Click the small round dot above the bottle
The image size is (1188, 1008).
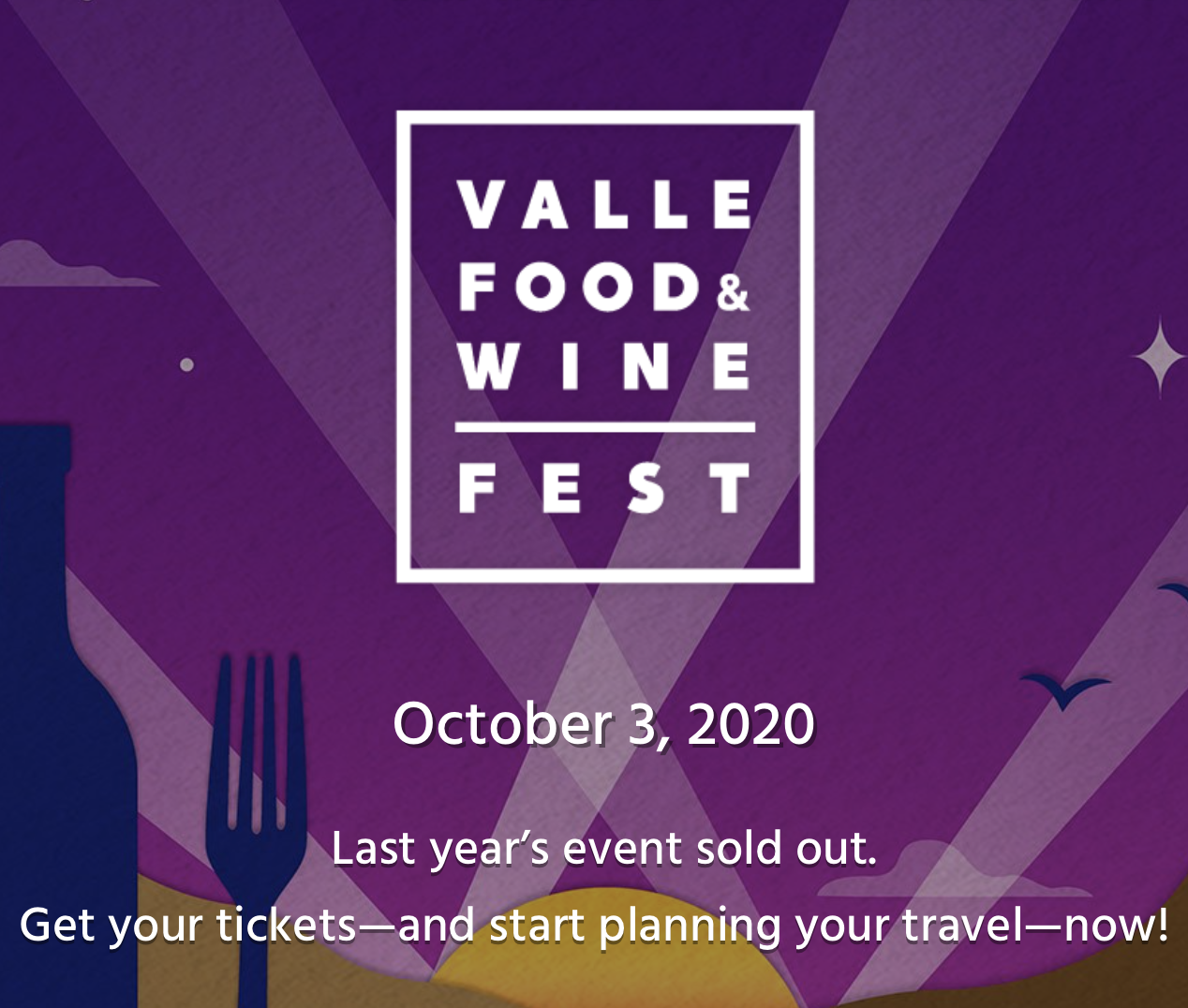pyautogui.click(x=186, y=364)
